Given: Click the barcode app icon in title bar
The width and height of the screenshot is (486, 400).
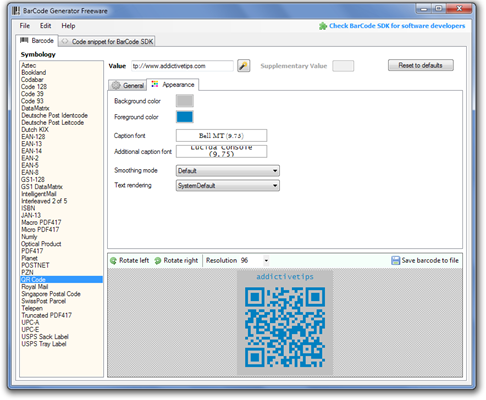Looking at the screenshot, I should 16,11.
